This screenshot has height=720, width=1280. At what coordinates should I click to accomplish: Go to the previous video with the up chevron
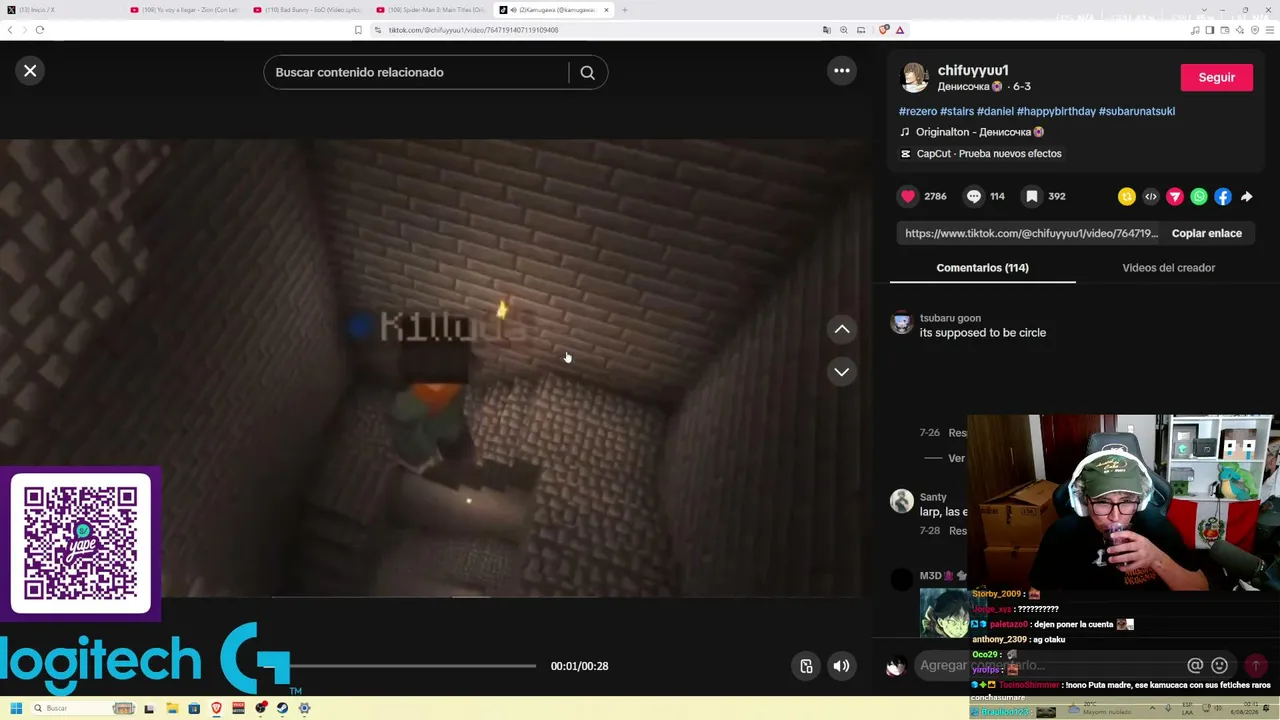pyautogui.click(x=842, y=329)
